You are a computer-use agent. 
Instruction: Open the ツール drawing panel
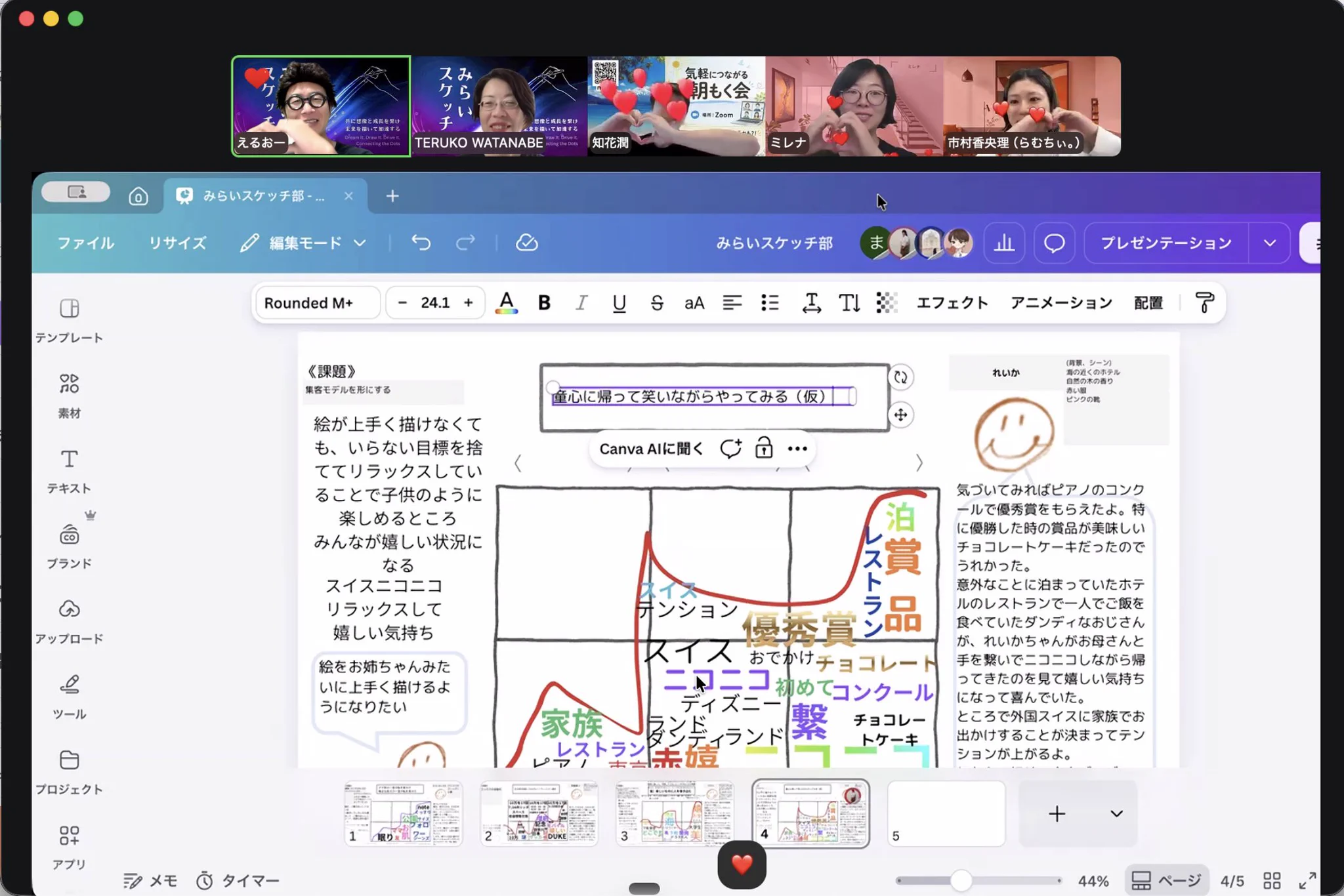pos(69,697)
